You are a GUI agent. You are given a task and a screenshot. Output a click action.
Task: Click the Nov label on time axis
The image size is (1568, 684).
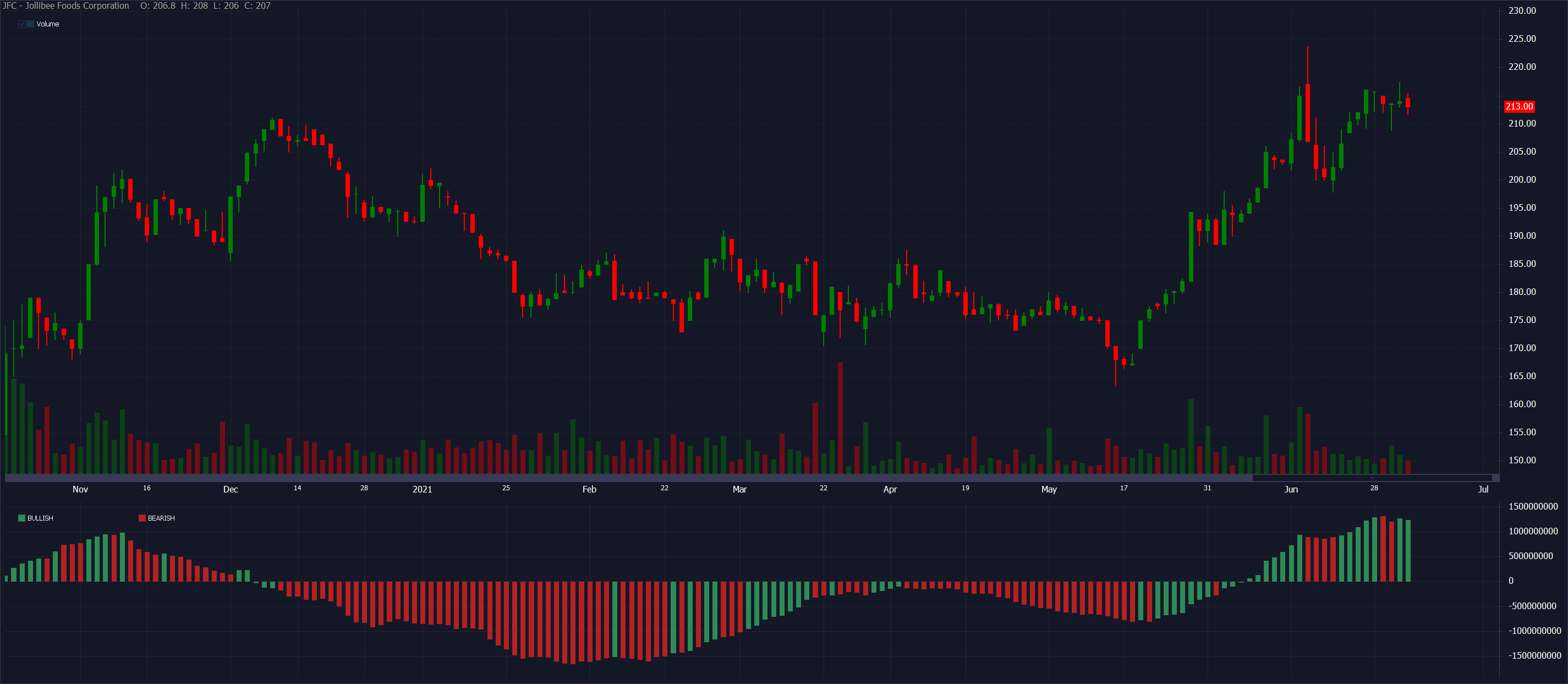(x=80, y=490)
